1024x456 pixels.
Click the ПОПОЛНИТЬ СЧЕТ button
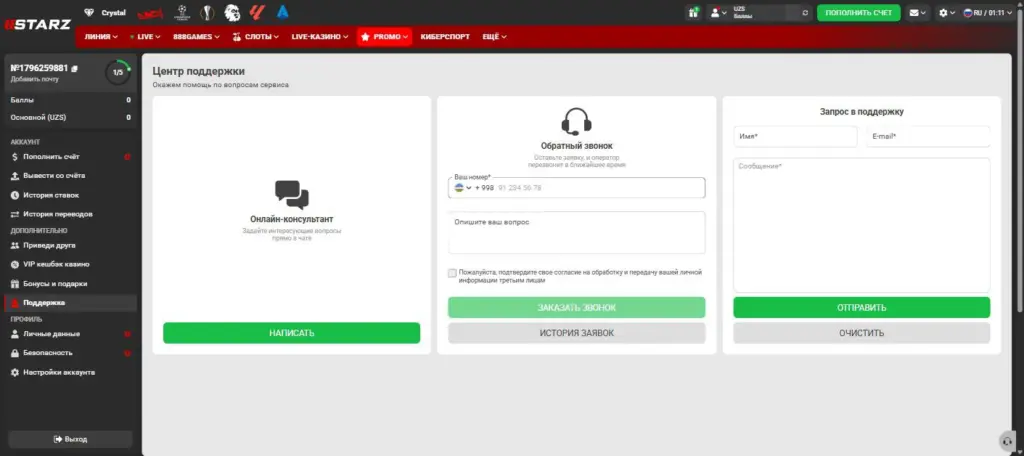pyautogui.click(x=858, y=12)
